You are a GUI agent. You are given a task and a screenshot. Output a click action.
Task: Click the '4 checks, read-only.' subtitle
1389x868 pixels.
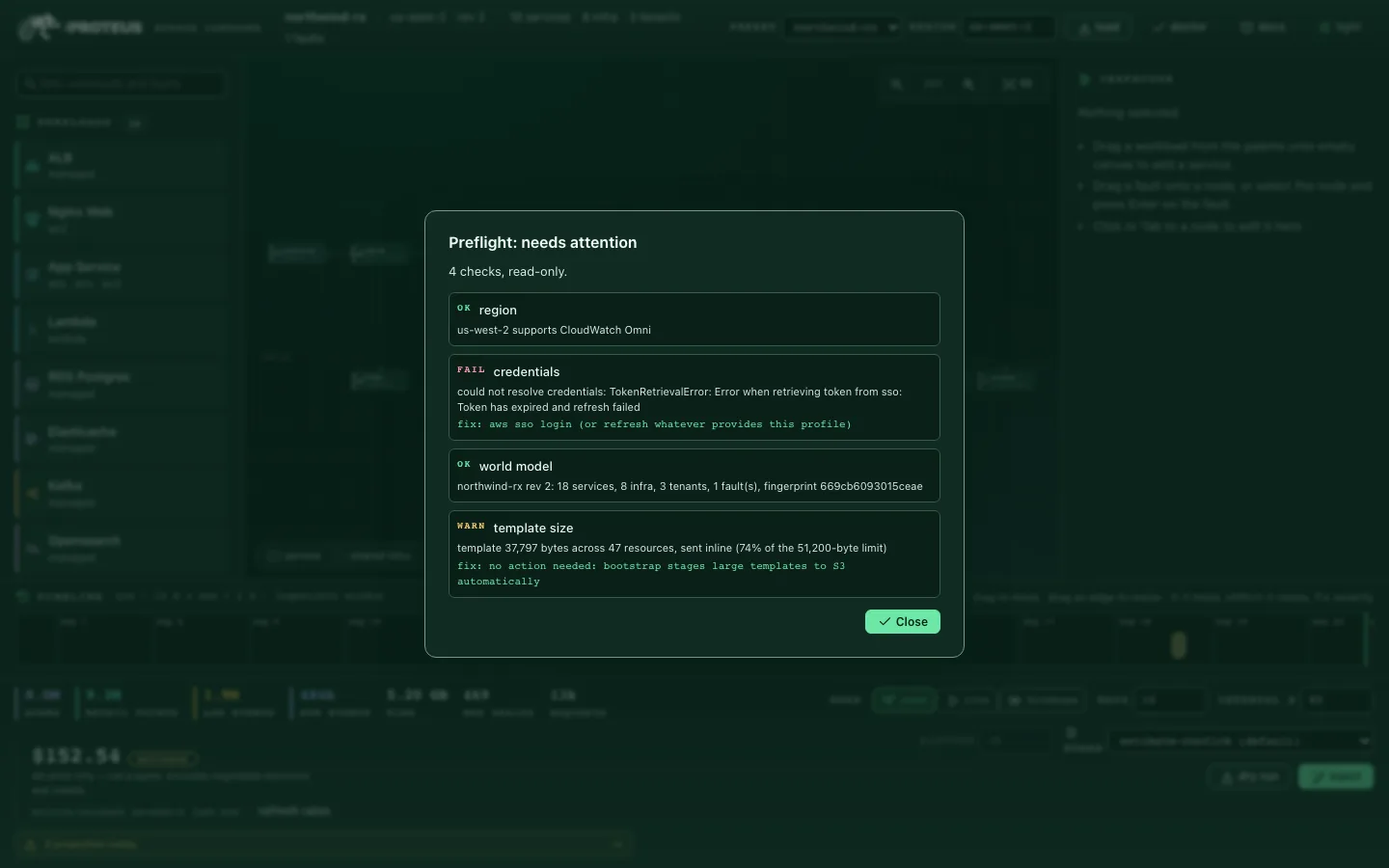point(507,272)
